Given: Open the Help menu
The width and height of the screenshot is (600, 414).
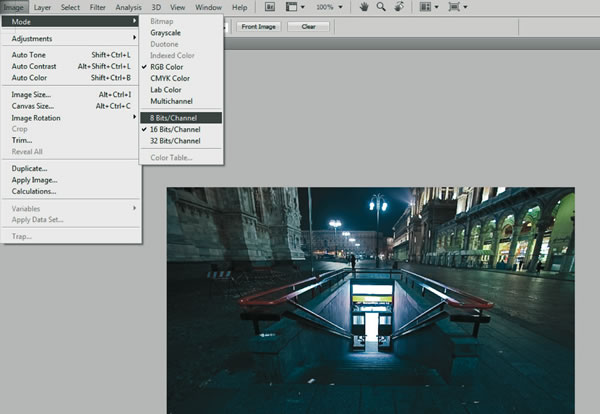Looking at the screenshot, I should coord(240,7).
